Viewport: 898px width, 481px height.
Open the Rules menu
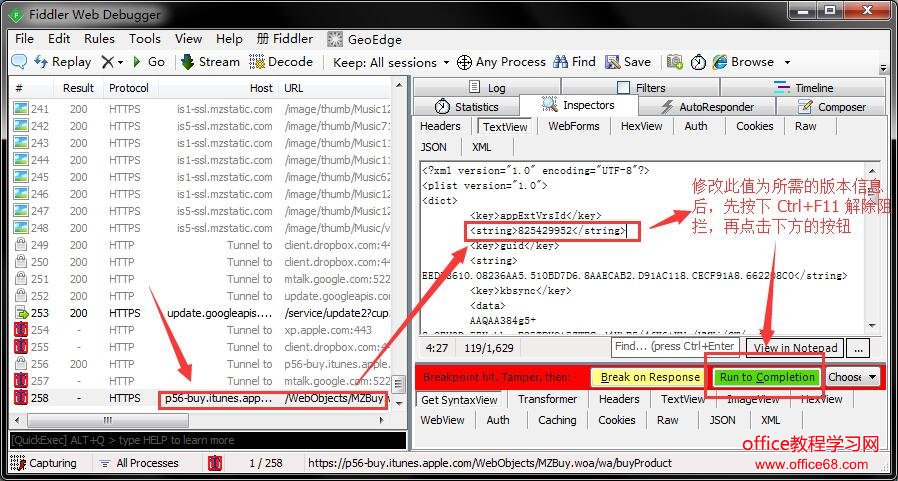tap(99, 39)
